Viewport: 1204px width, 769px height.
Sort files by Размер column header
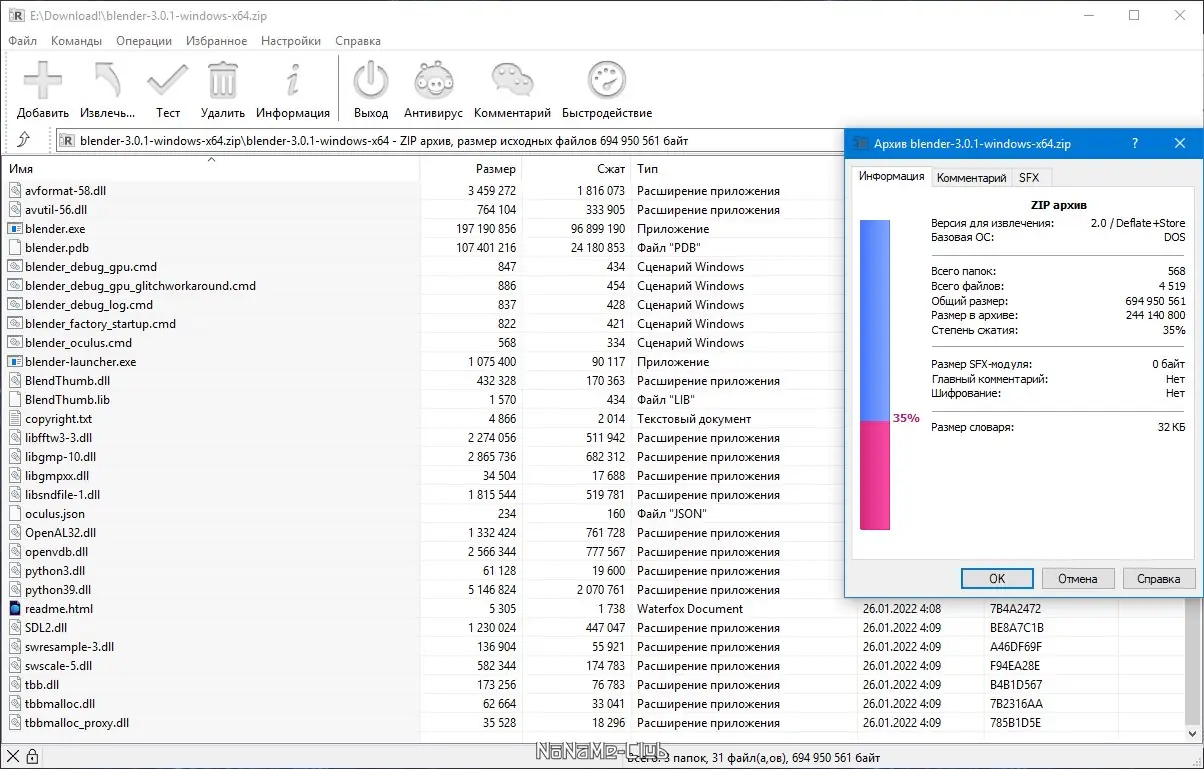pyautogui.click(x=496, y=169)
